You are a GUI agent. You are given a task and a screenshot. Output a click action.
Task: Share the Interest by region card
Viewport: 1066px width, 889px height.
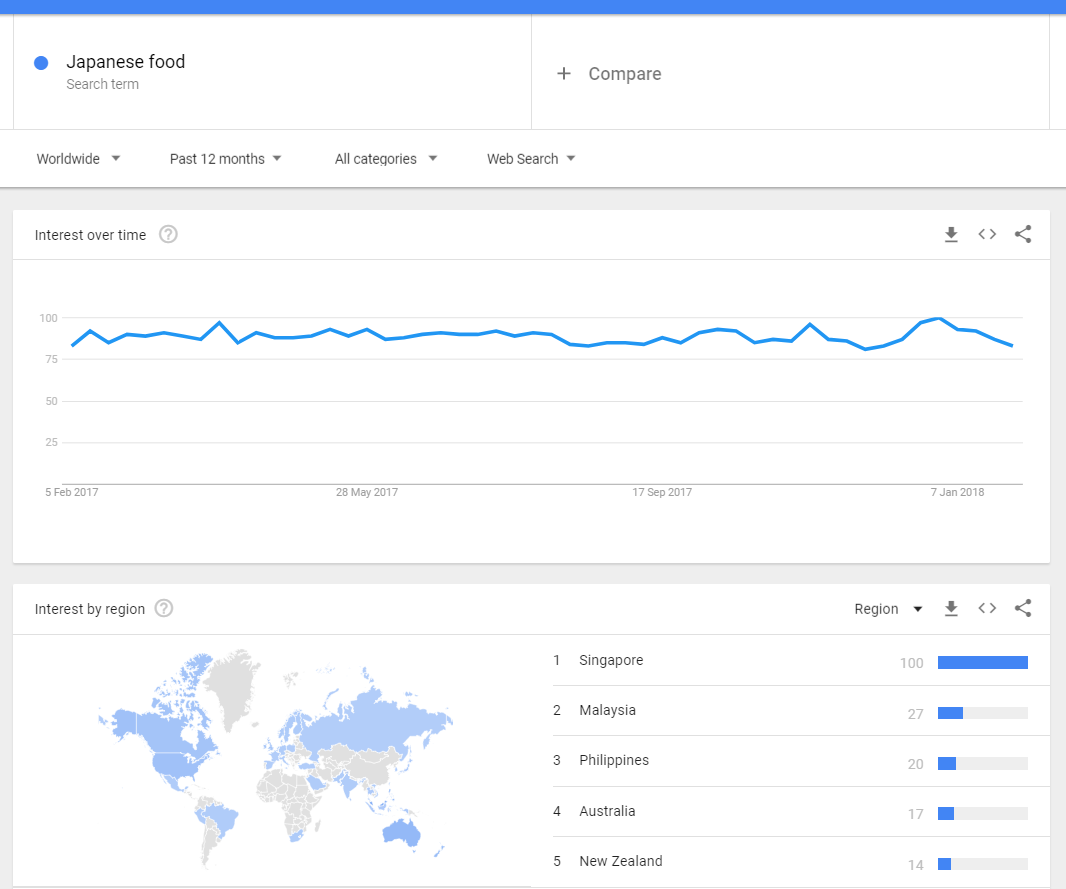point(1023,609)
